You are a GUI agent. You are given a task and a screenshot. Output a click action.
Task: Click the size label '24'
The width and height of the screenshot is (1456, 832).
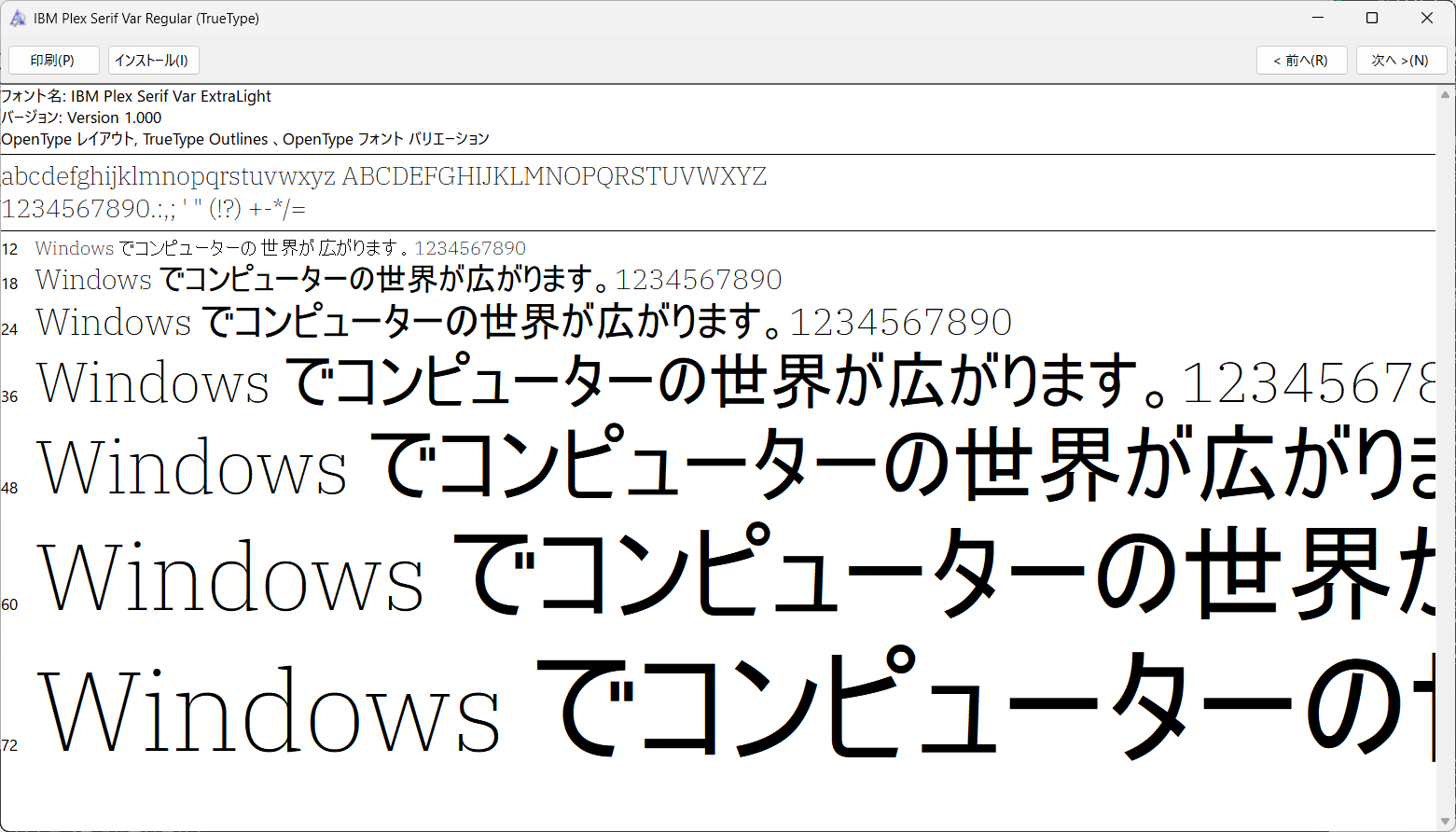point(9,329)
